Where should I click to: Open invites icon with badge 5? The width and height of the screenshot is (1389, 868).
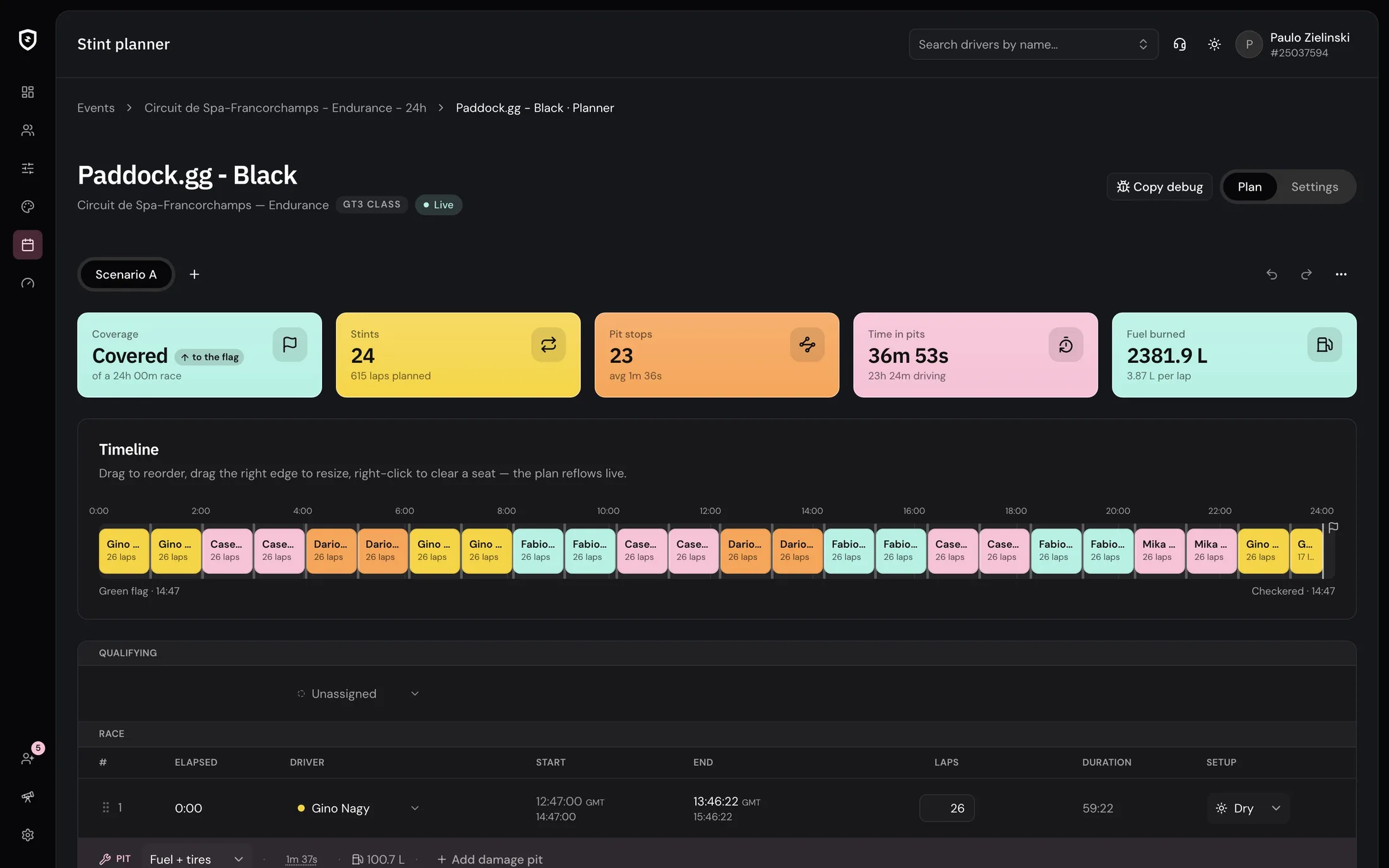pos(28,758)
